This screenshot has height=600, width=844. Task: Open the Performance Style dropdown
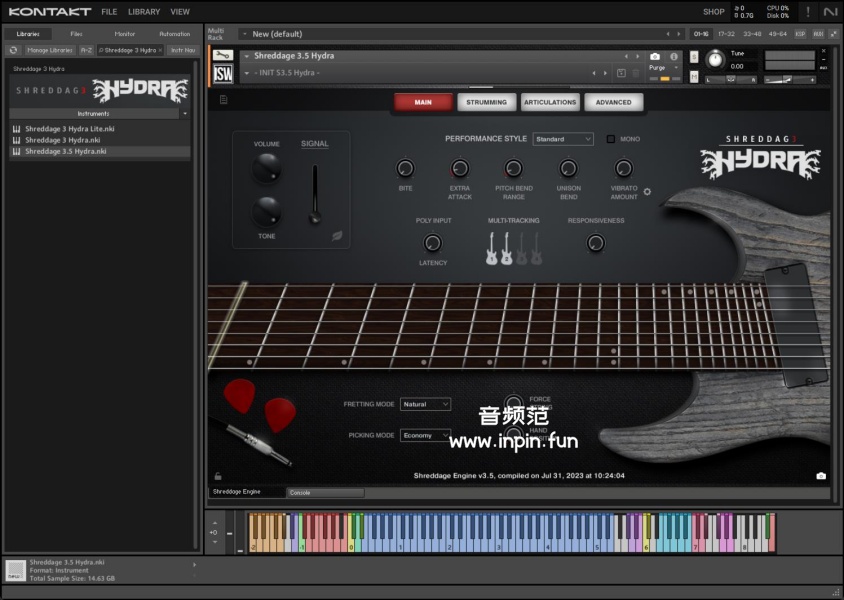click(x=563, y=139)
